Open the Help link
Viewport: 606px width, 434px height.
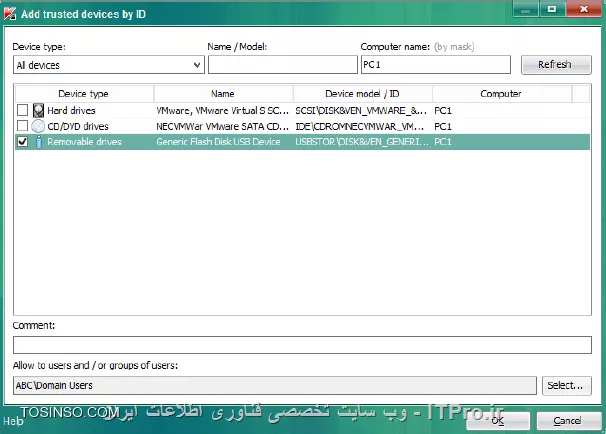click(x=13, y=421)
